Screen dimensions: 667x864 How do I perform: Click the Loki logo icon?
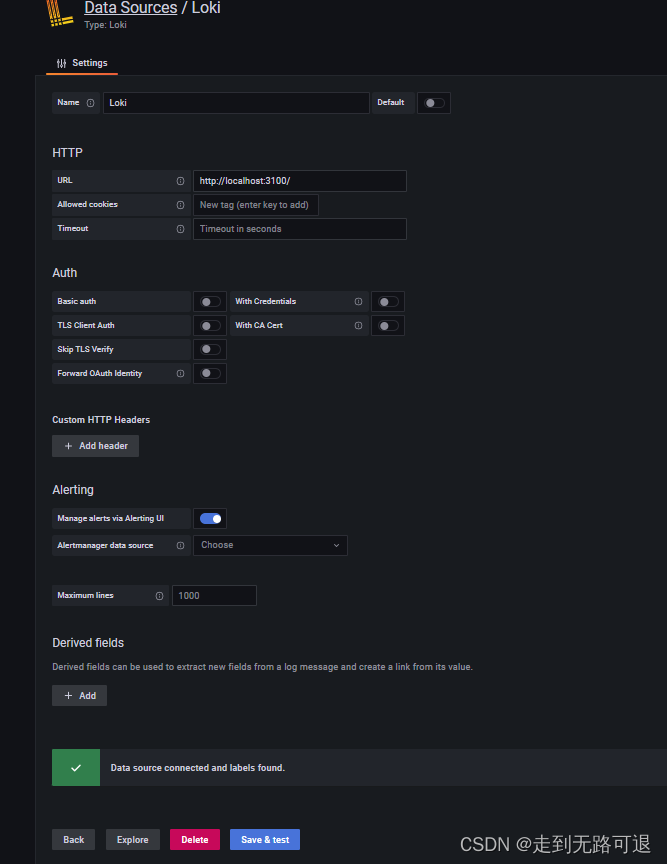tap(60, 13)
